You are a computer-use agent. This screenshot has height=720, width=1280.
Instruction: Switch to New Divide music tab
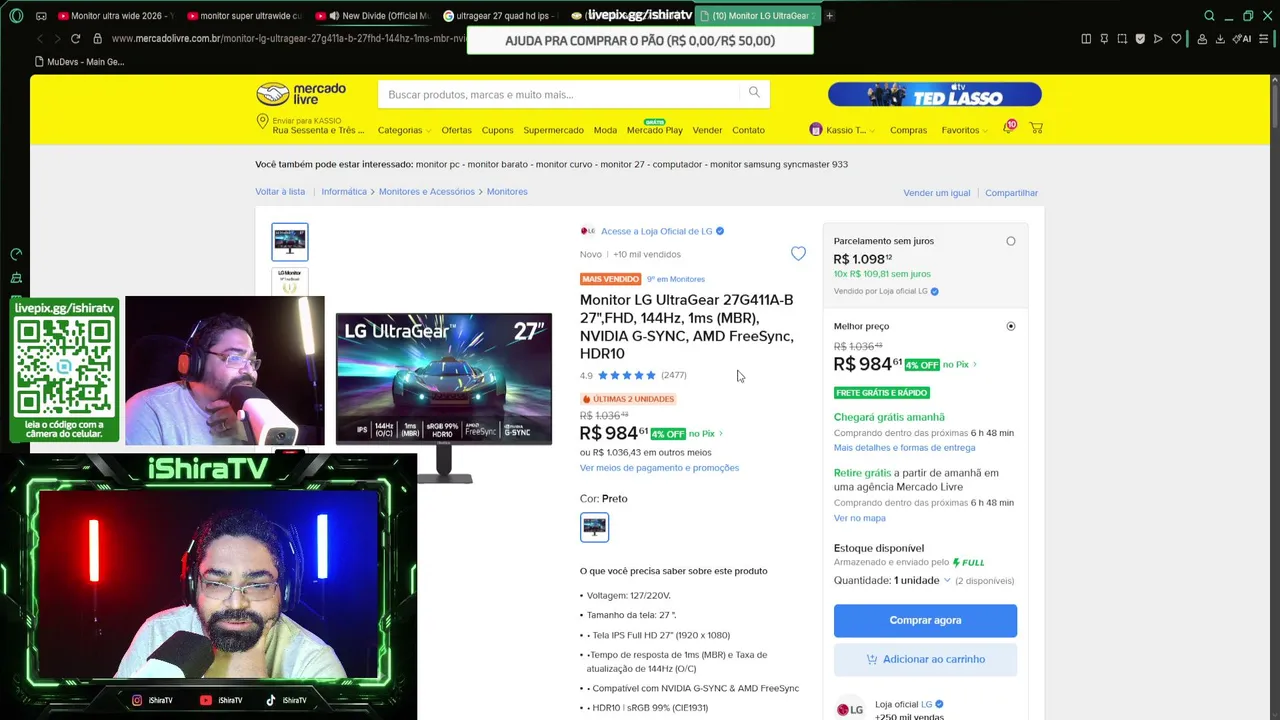coord(372,16)
